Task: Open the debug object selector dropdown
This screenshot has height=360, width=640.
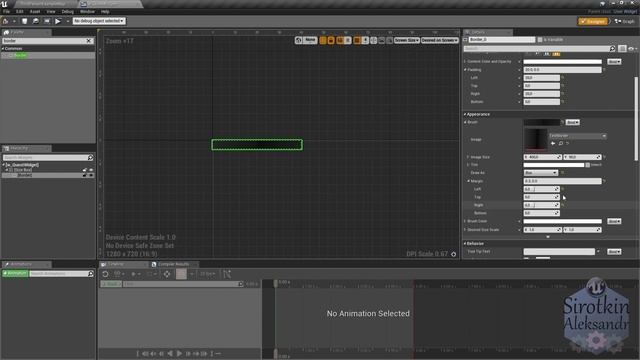Action: [x=99, y=21]
